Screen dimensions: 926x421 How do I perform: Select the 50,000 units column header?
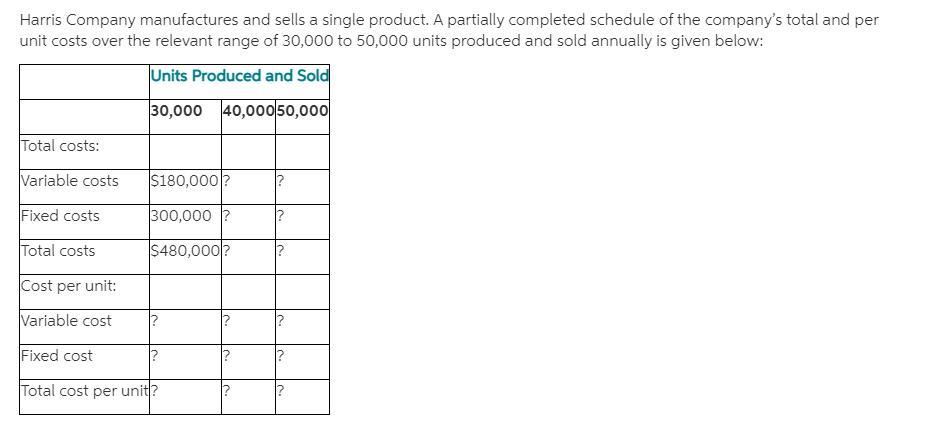click(x=302, y=111)
